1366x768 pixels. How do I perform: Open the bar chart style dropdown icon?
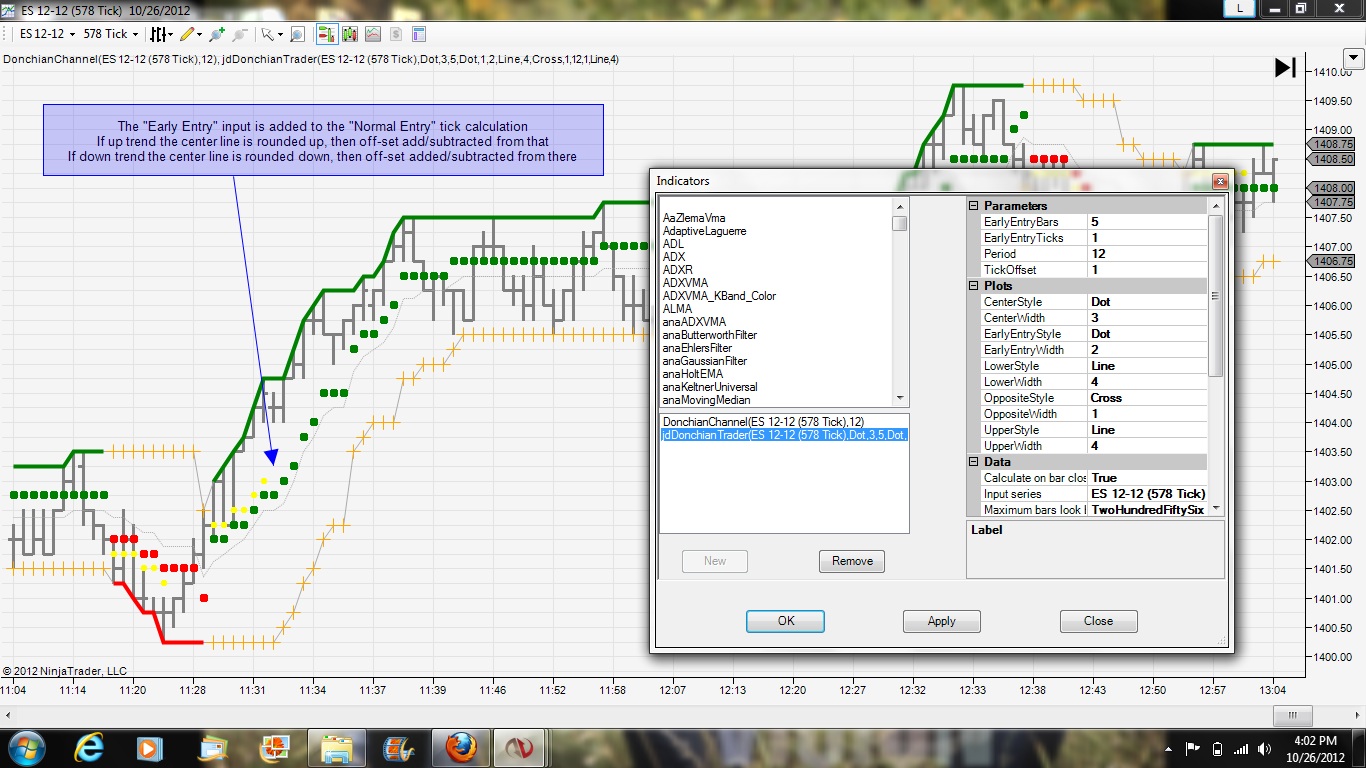click(x=160, y=34)
